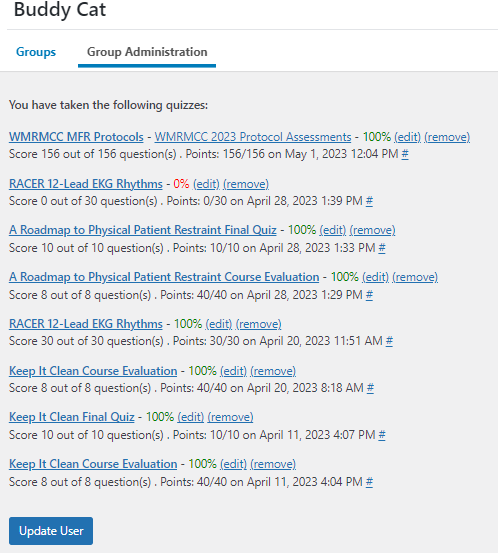Remove the 0% RACER 12-Lead EKG attempt

(246, 184)
